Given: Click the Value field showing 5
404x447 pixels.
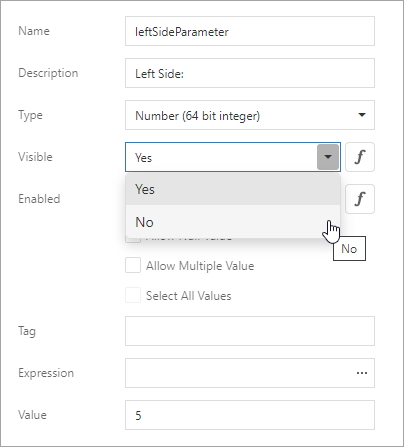Looking at the screenshot, I should 250,415.
